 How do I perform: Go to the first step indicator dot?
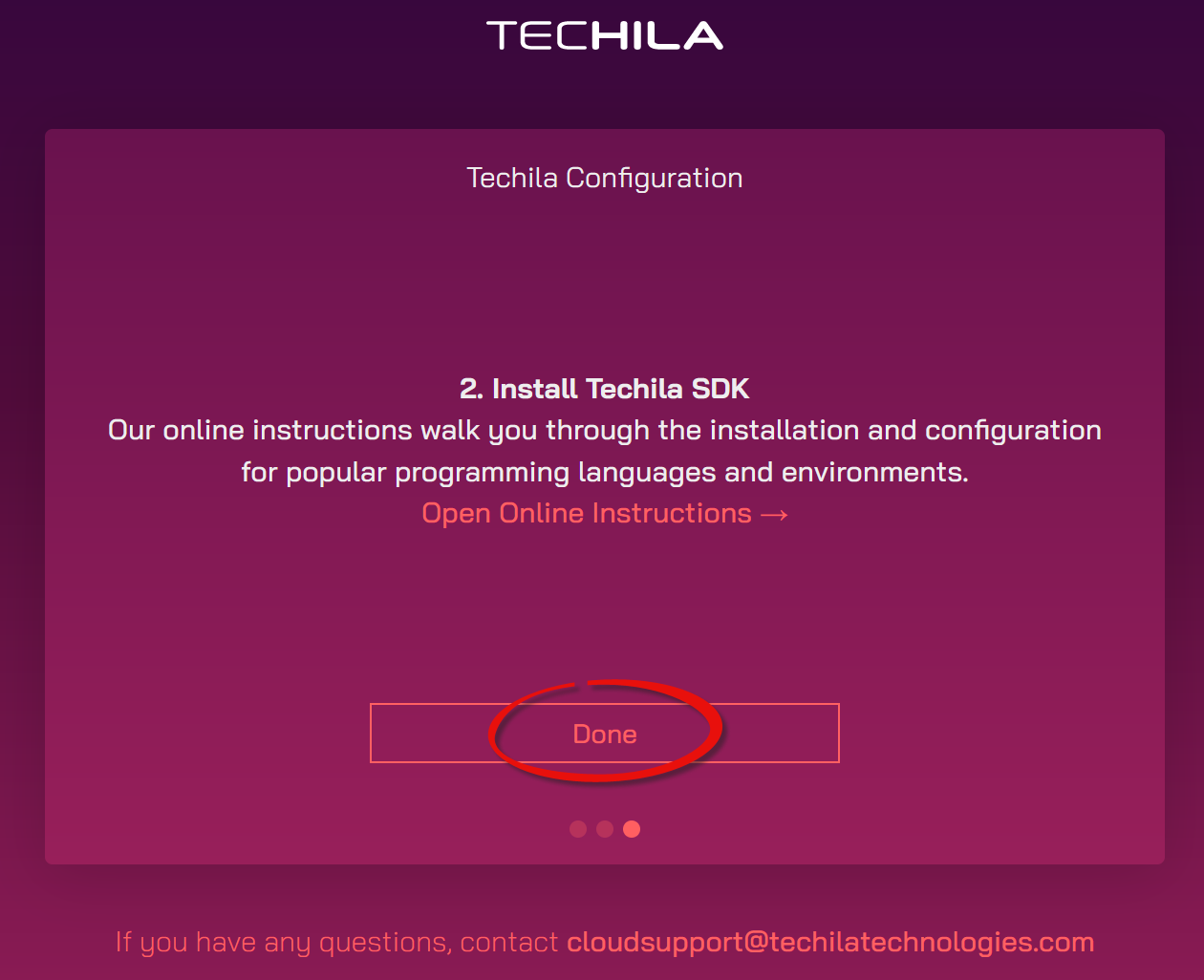tap(578, 829)
